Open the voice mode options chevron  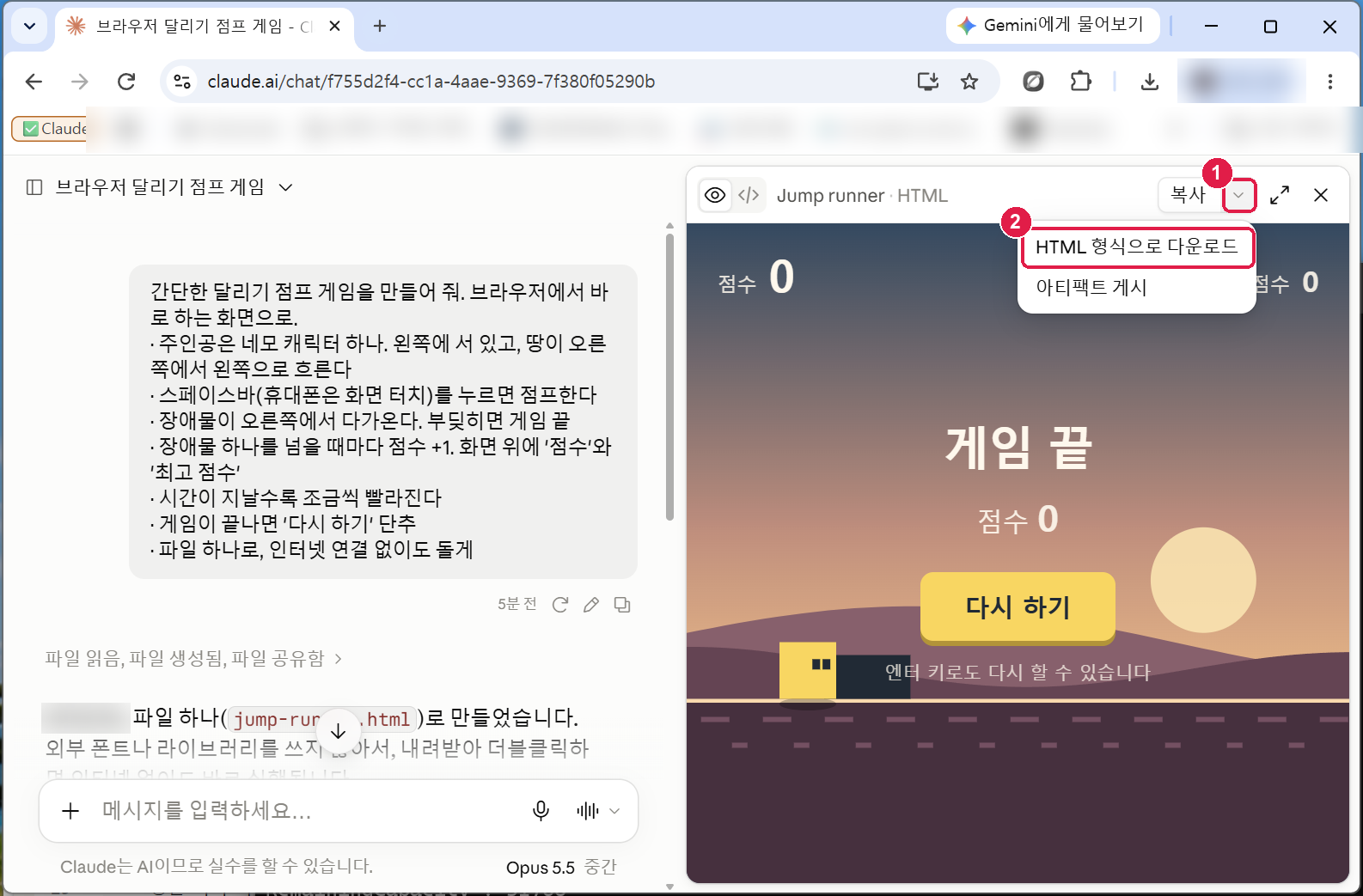click(x=614, y=811)
